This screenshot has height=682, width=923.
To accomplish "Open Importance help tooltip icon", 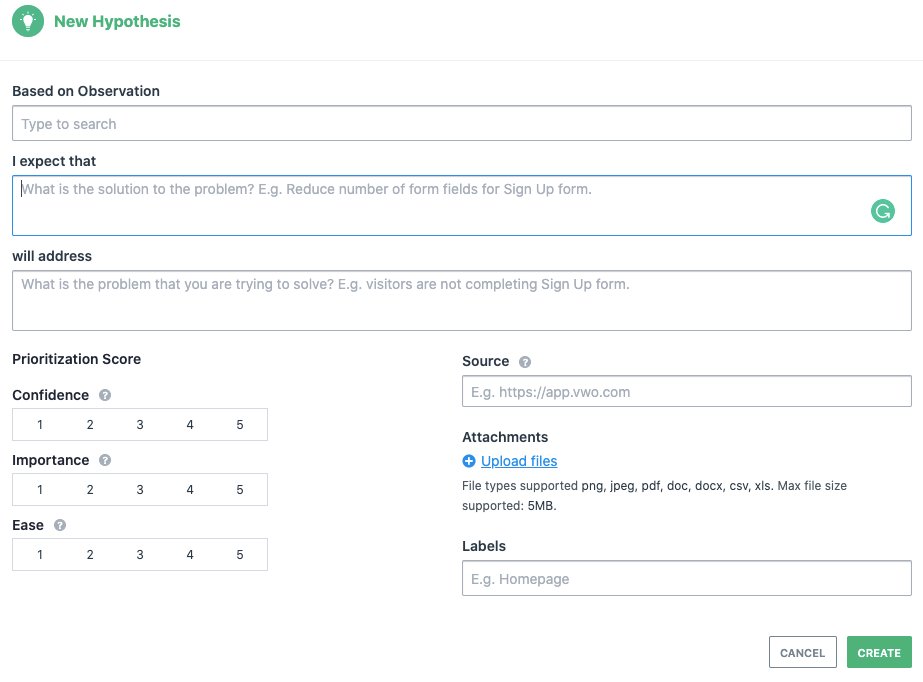I will (105, 460).
